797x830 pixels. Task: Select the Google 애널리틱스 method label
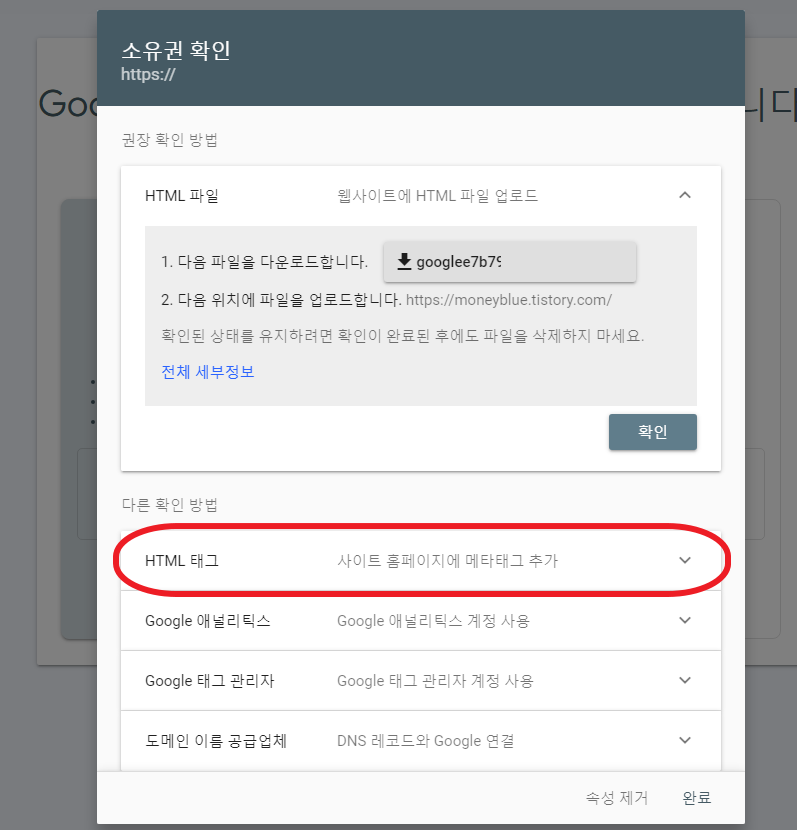pyautogui.click(x=207, y=620)
